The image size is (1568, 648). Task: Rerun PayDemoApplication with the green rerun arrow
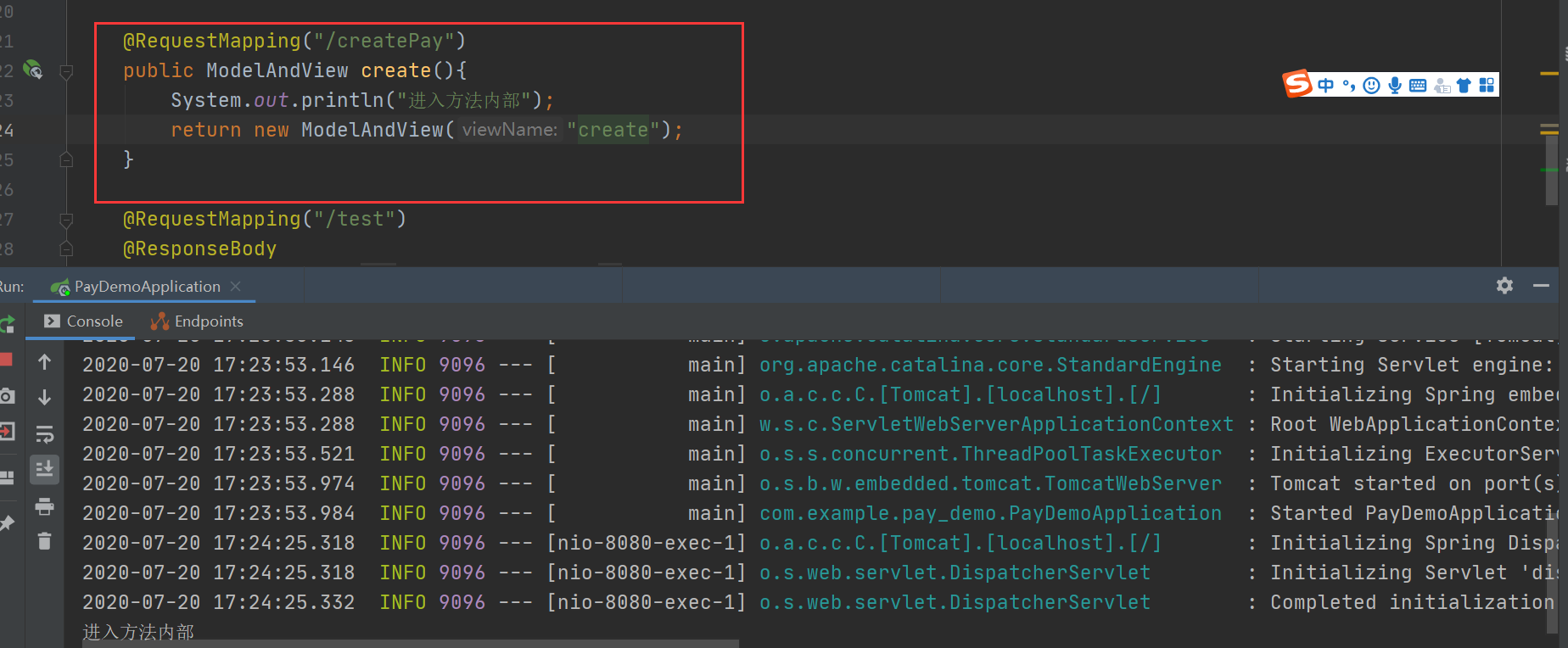coord(7,324)
